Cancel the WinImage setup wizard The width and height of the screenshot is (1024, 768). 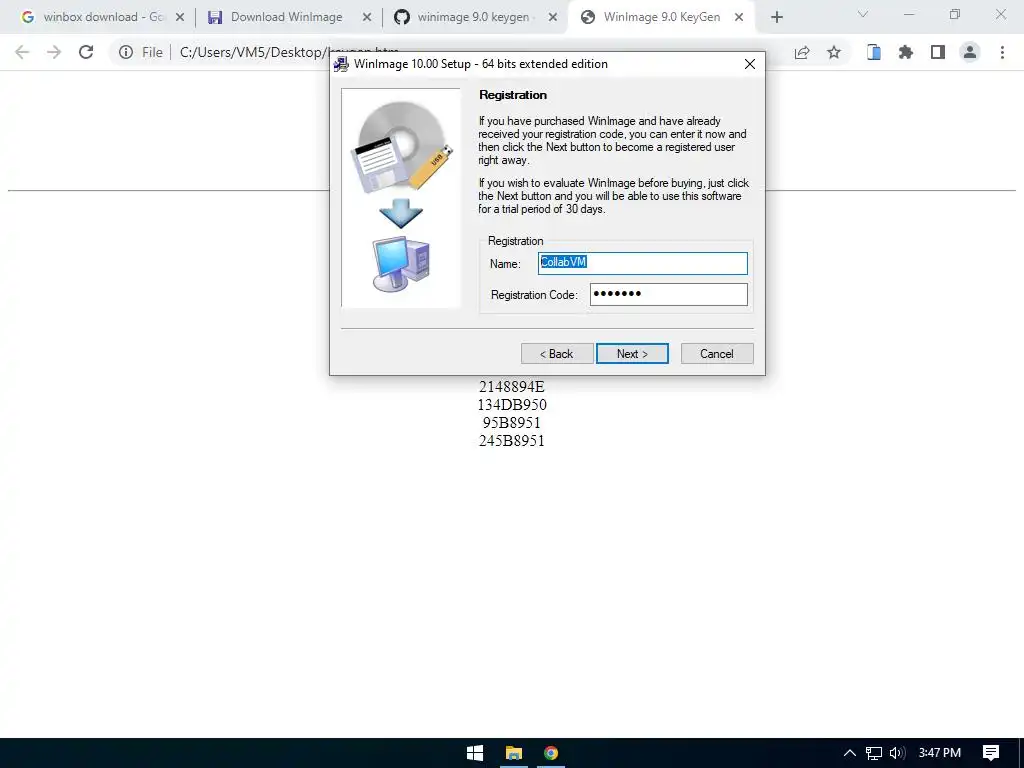click(716, 353)
